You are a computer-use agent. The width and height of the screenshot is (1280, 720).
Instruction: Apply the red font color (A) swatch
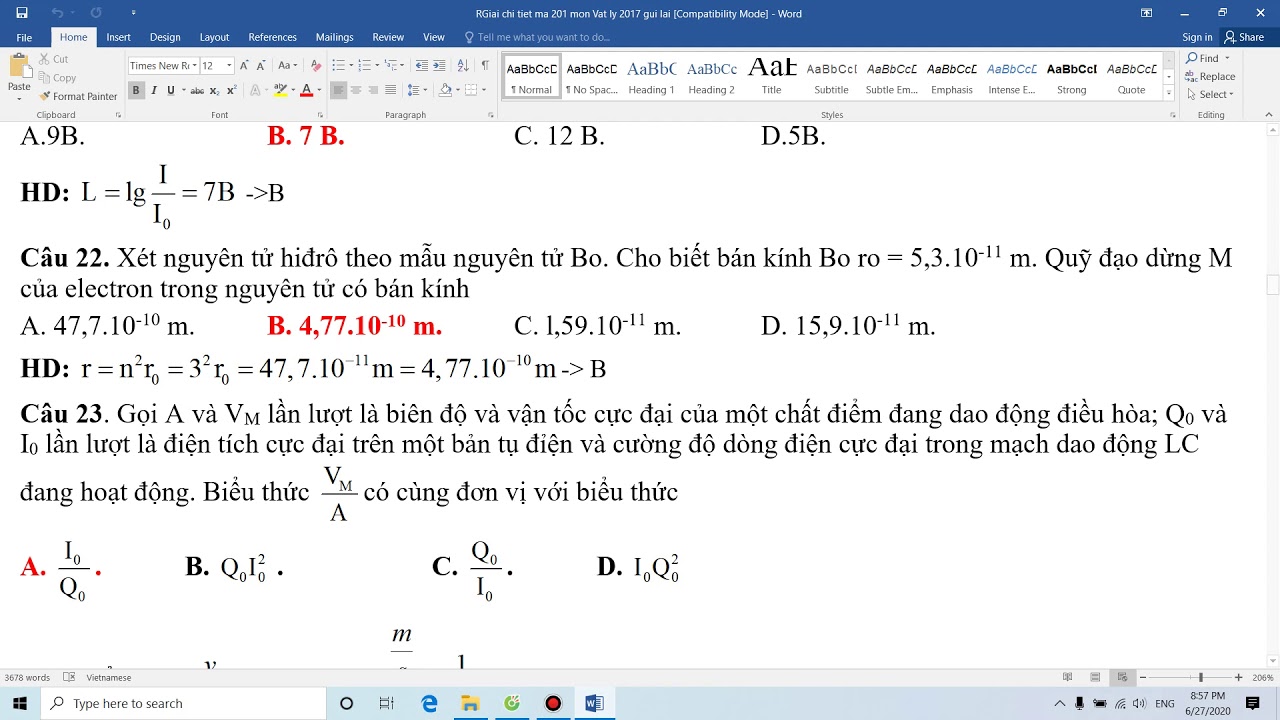coord(305,90)
